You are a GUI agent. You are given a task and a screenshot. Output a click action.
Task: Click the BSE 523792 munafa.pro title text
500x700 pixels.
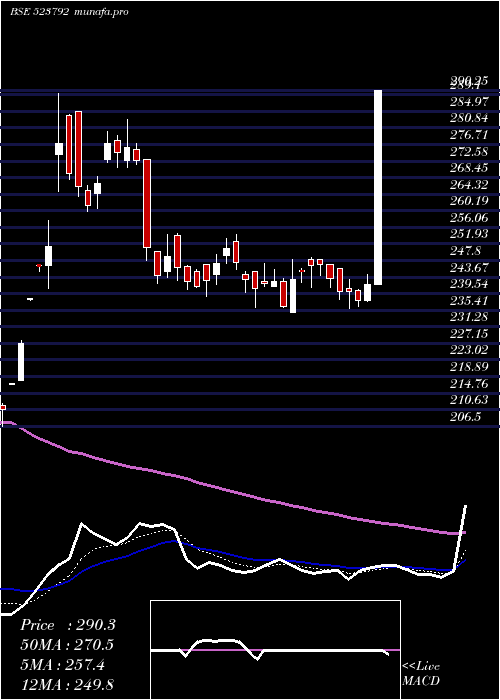point(69,12)
